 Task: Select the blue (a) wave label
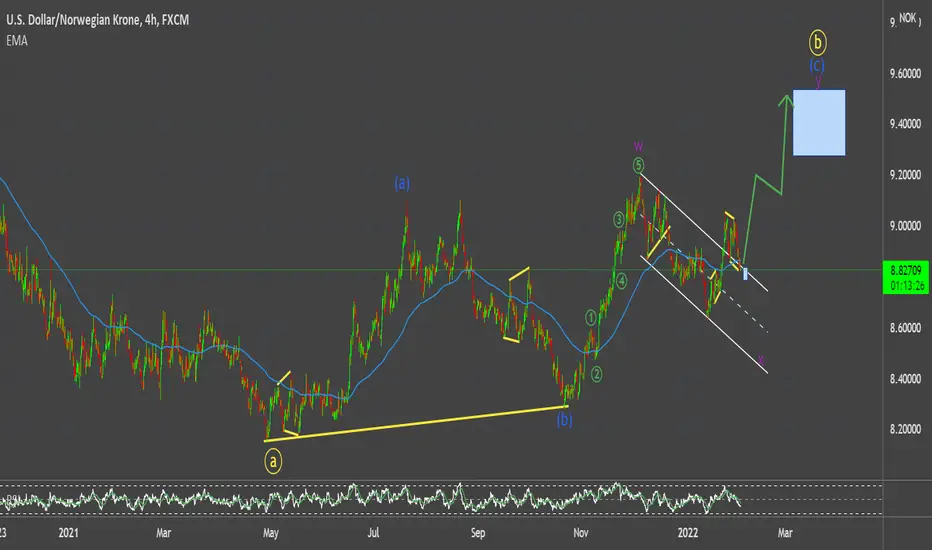click(x=402, y=183)
